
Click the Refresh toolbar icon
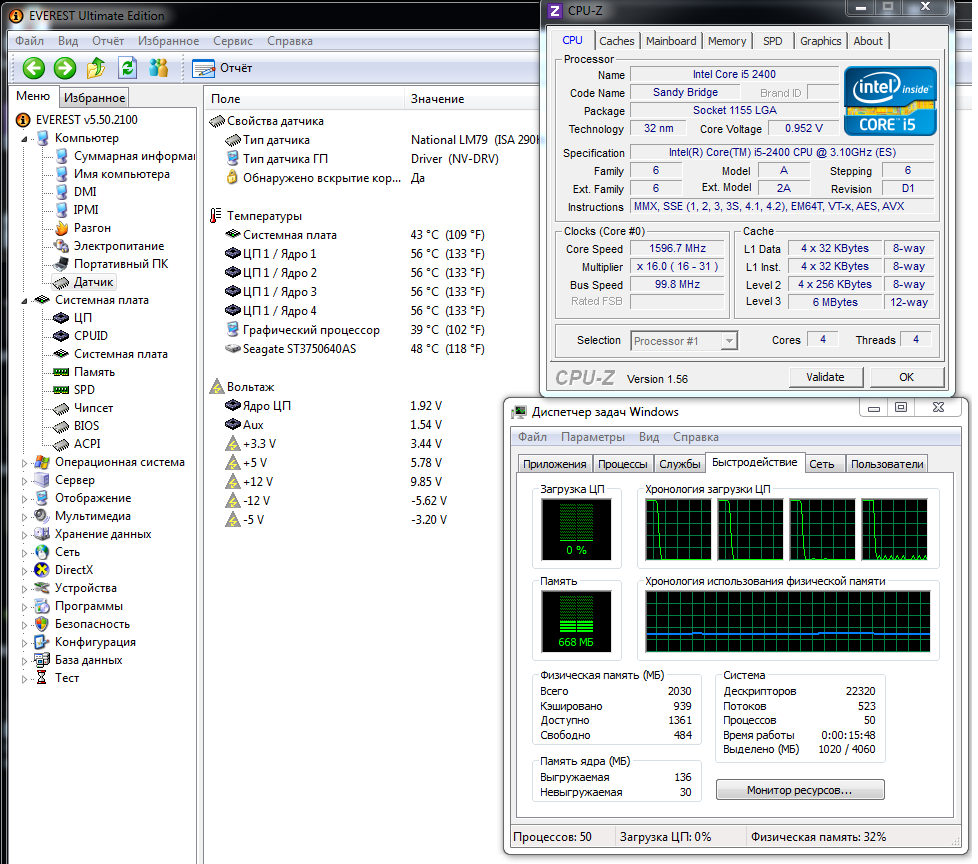[x=127, y=68]
